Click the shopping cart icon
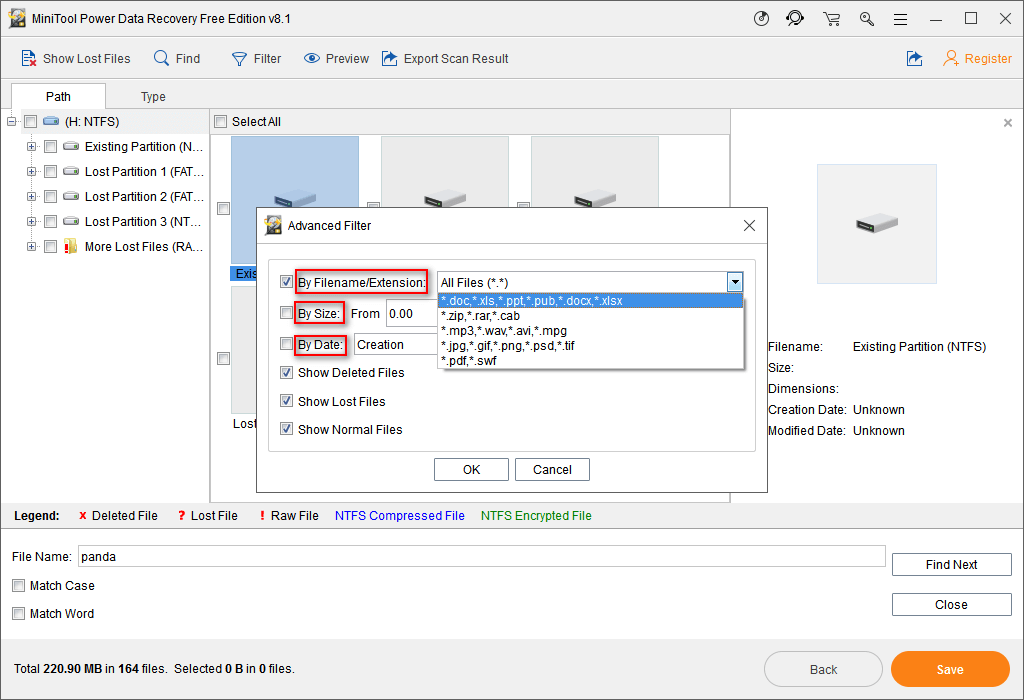Image resolution: width=1024 pixels, height=700 pixels. click(831, 19)
